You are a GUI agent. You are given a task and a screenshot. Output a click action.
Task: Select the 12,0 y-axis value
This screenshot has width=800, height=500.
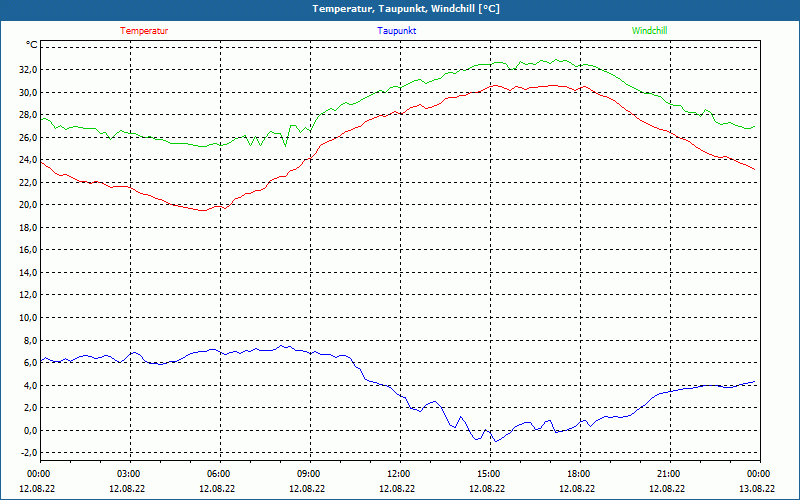[x=29, y=295]
